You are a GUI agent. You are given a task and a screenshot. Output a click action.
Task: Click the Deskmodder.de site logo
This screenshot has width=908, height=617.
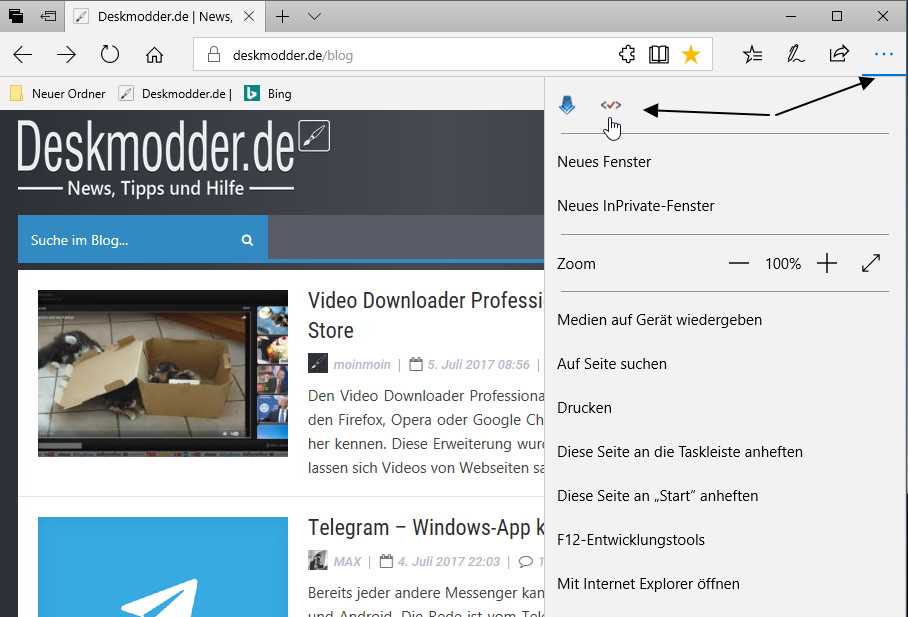click(x=173, y=157)
